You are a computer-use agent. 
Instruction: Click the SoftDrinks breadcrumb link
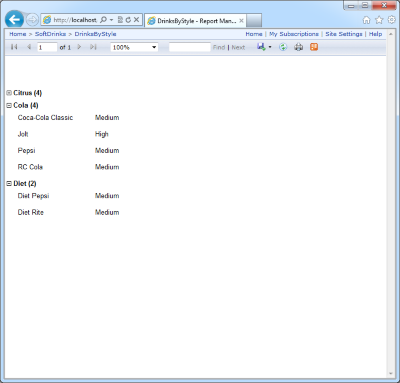tap(50, 34)
